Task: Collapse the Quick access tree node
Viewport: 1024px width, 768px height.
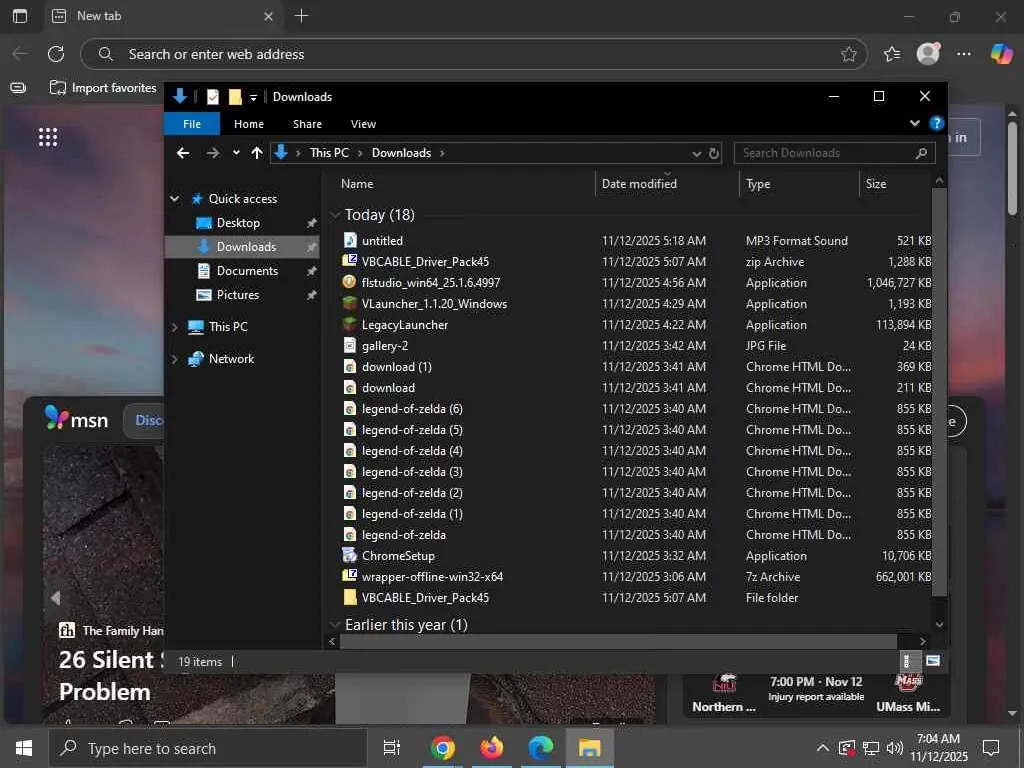Action: point(174,199)
